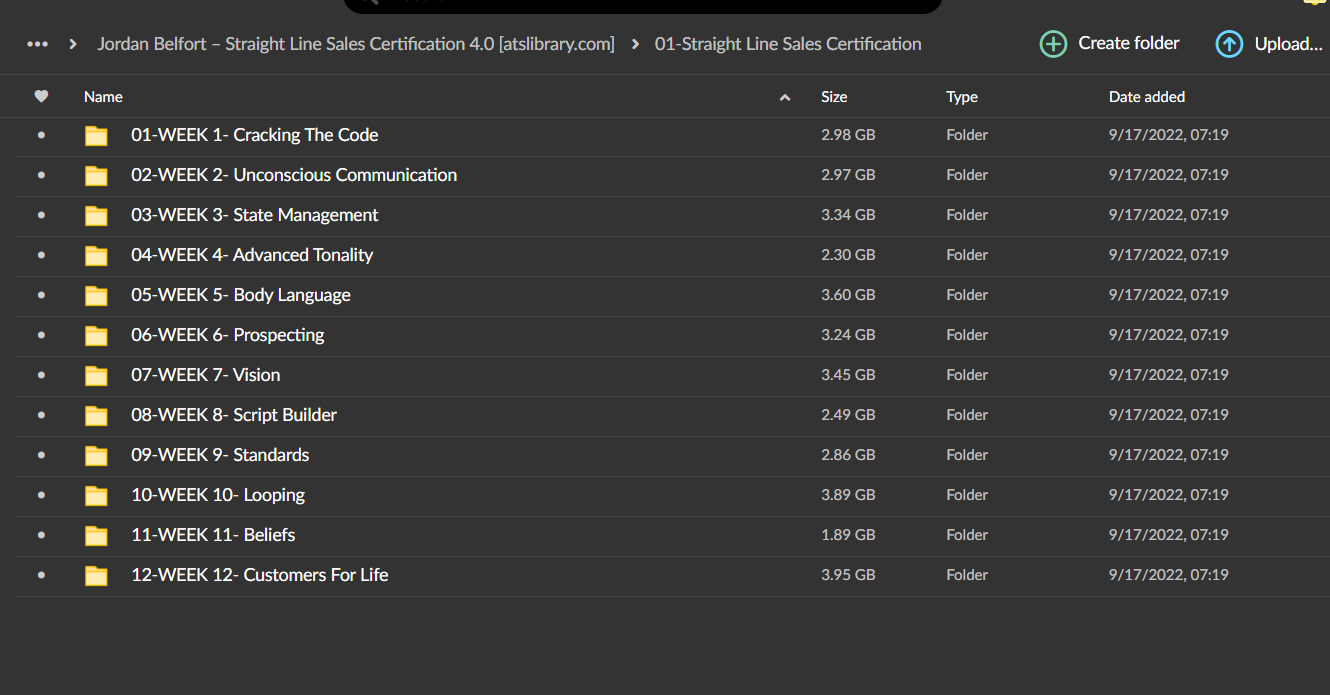The width and height of the screenshot is (1330, 695).
Task: Toggle favorite dot for WEEK 2 Unconscious Communication
Action: click(x=41, y=175)
